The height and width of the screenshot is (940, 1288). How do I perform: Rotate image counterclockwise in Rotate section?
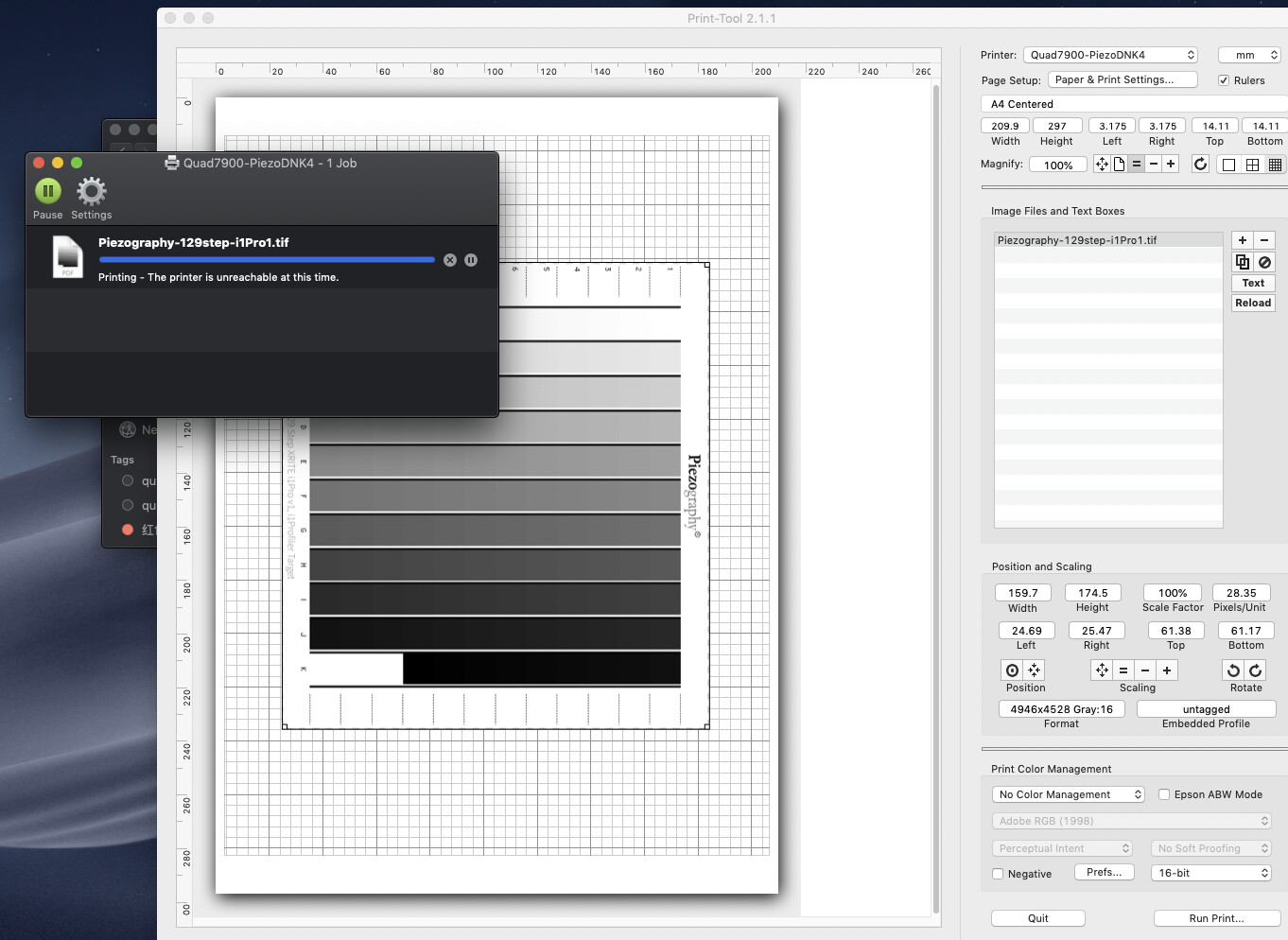point(1233,670)
